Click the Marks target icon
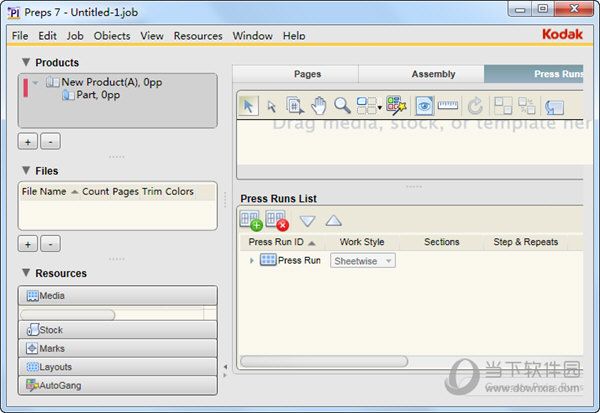 (x=32, y=348)
